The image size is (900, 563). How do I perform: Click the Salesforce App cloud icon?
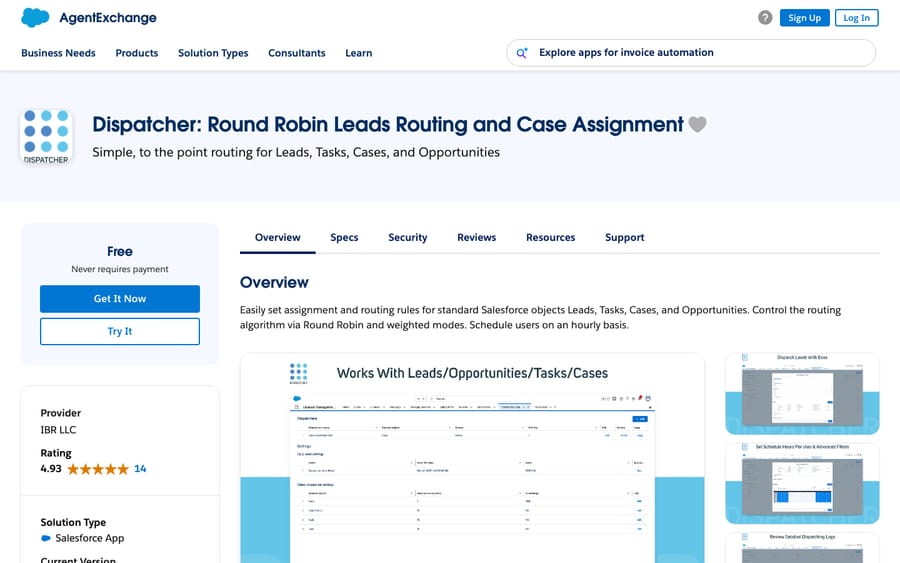tap(46, 538)
